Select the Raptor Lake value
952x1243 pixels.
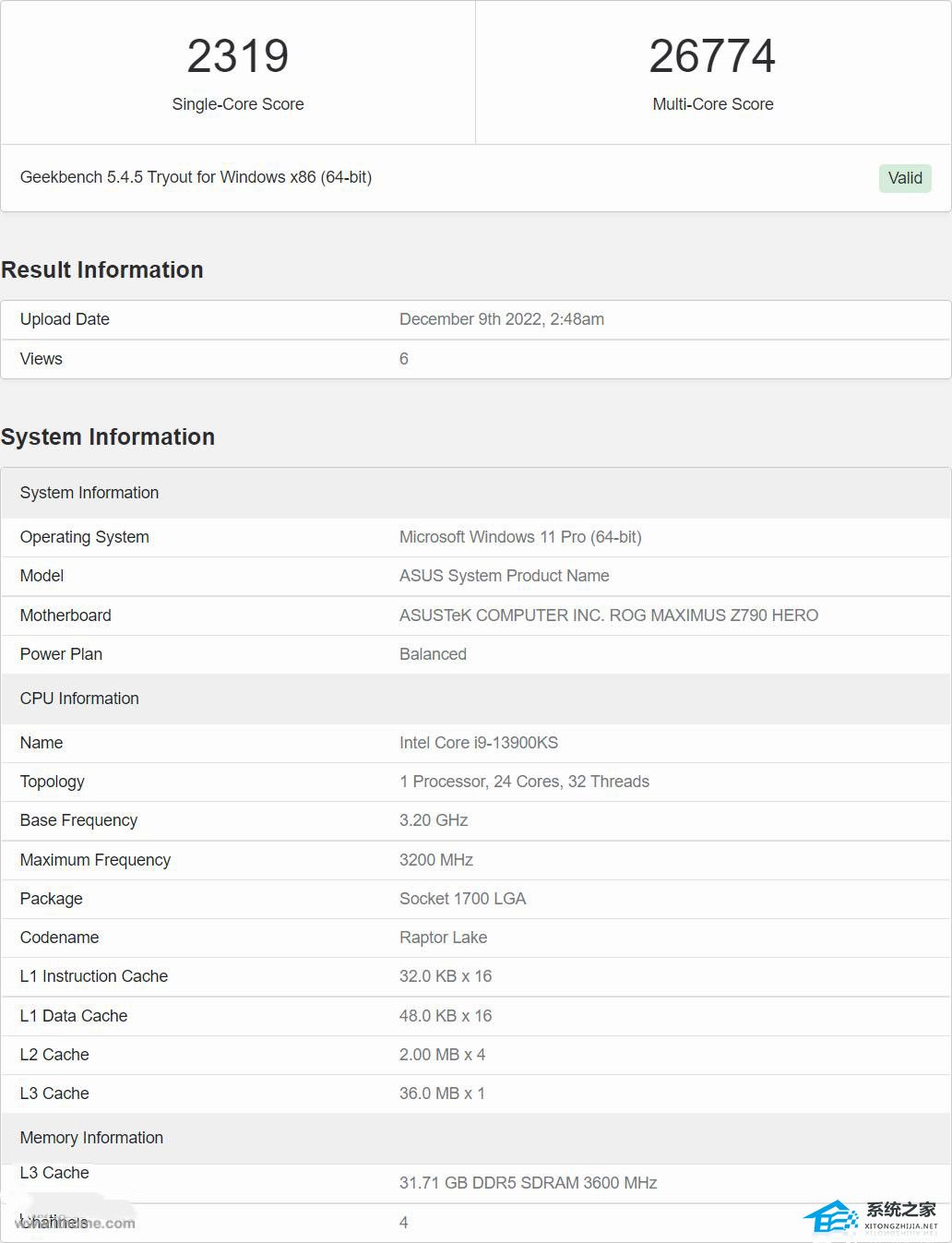tap(444, 938)
